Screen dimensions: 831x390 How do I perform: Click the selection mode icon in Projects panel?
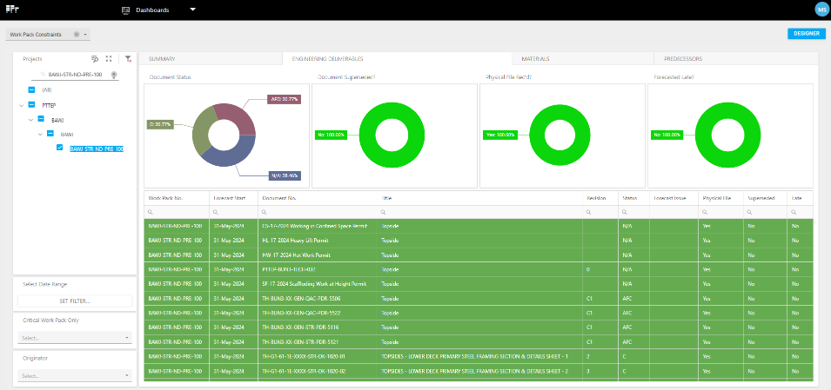95,59
